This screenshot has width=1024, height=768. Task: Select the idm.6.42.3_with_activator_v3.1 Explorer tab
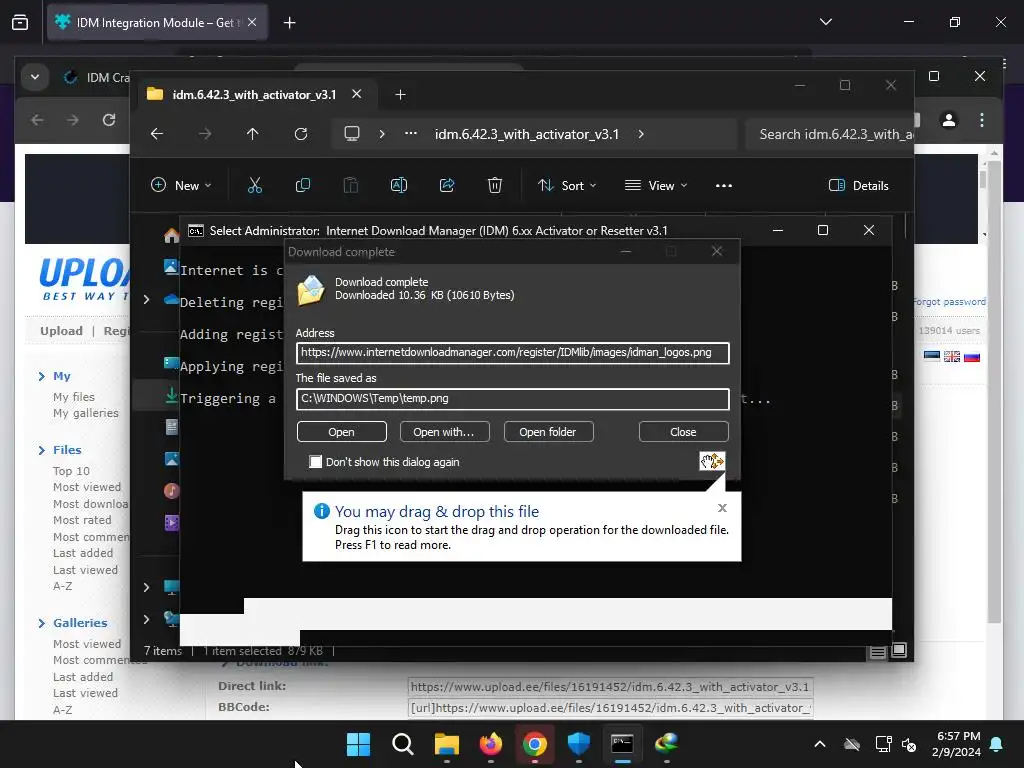coord(255,95)
